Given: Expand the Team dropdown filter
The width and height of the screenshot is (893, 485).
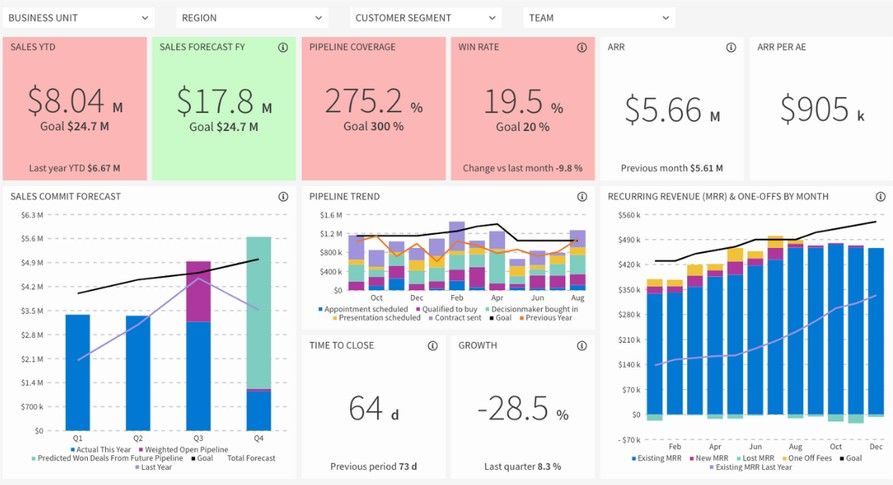Looking at the screenshot, I should click(599, 18).
